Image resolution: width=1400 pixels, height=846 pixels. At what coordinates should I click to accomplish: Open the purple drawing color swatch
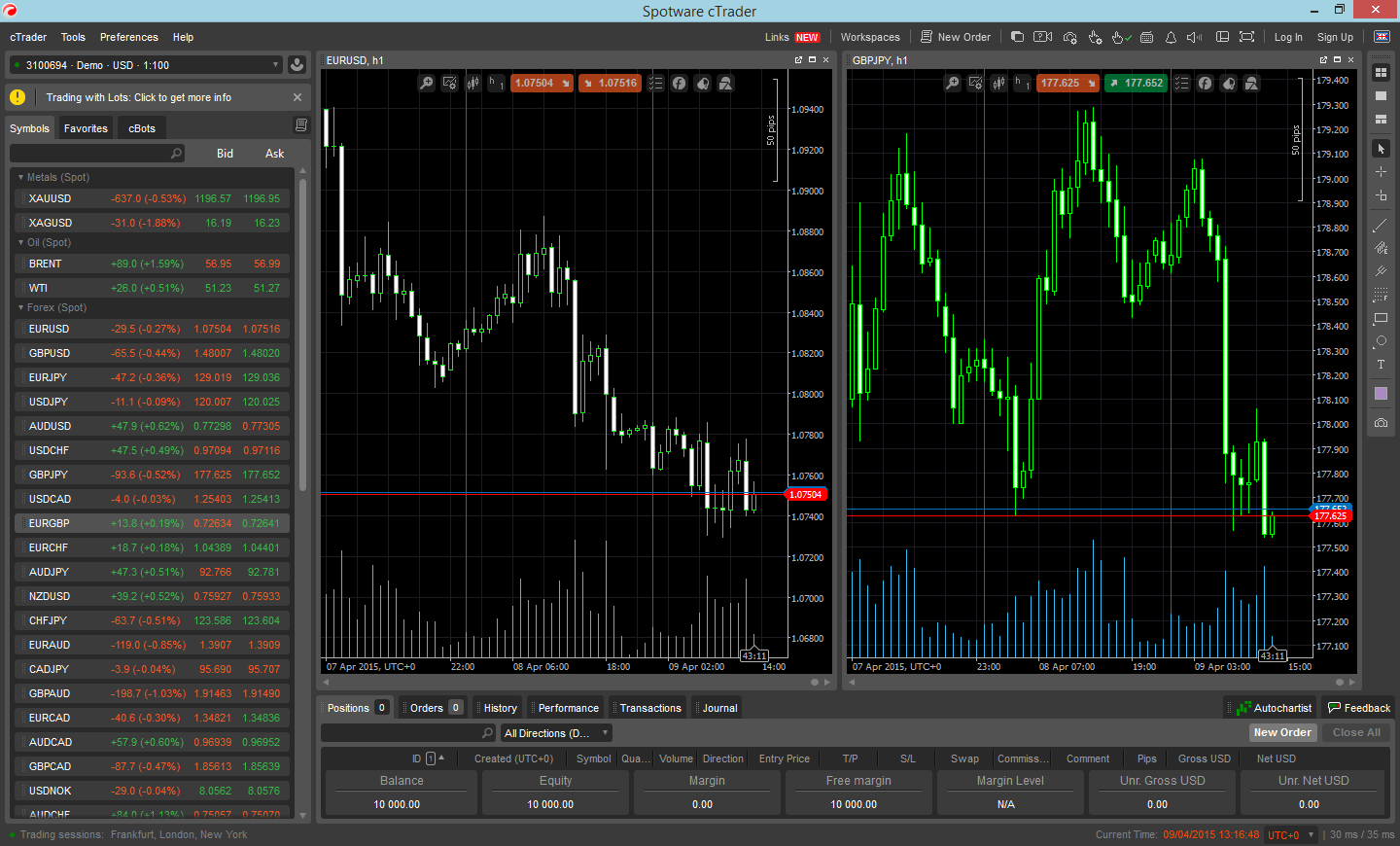[x=1380, y=394]
